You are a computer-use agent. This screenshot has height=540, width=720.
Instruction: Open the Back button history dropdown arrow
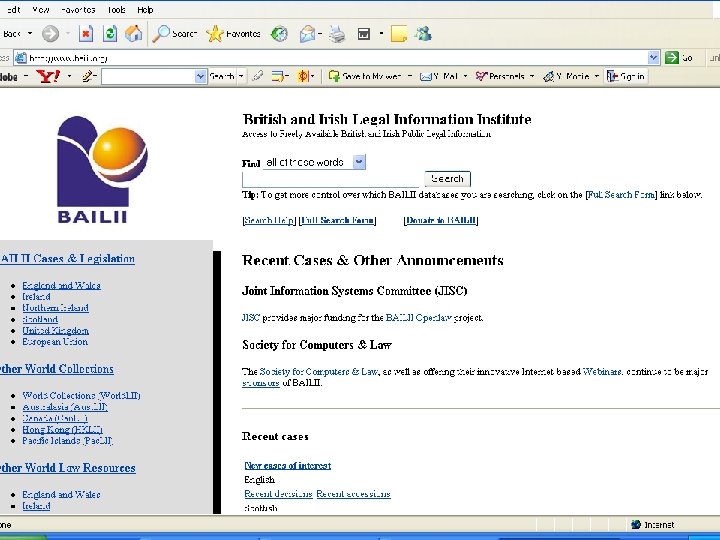(x=30, y=34)
